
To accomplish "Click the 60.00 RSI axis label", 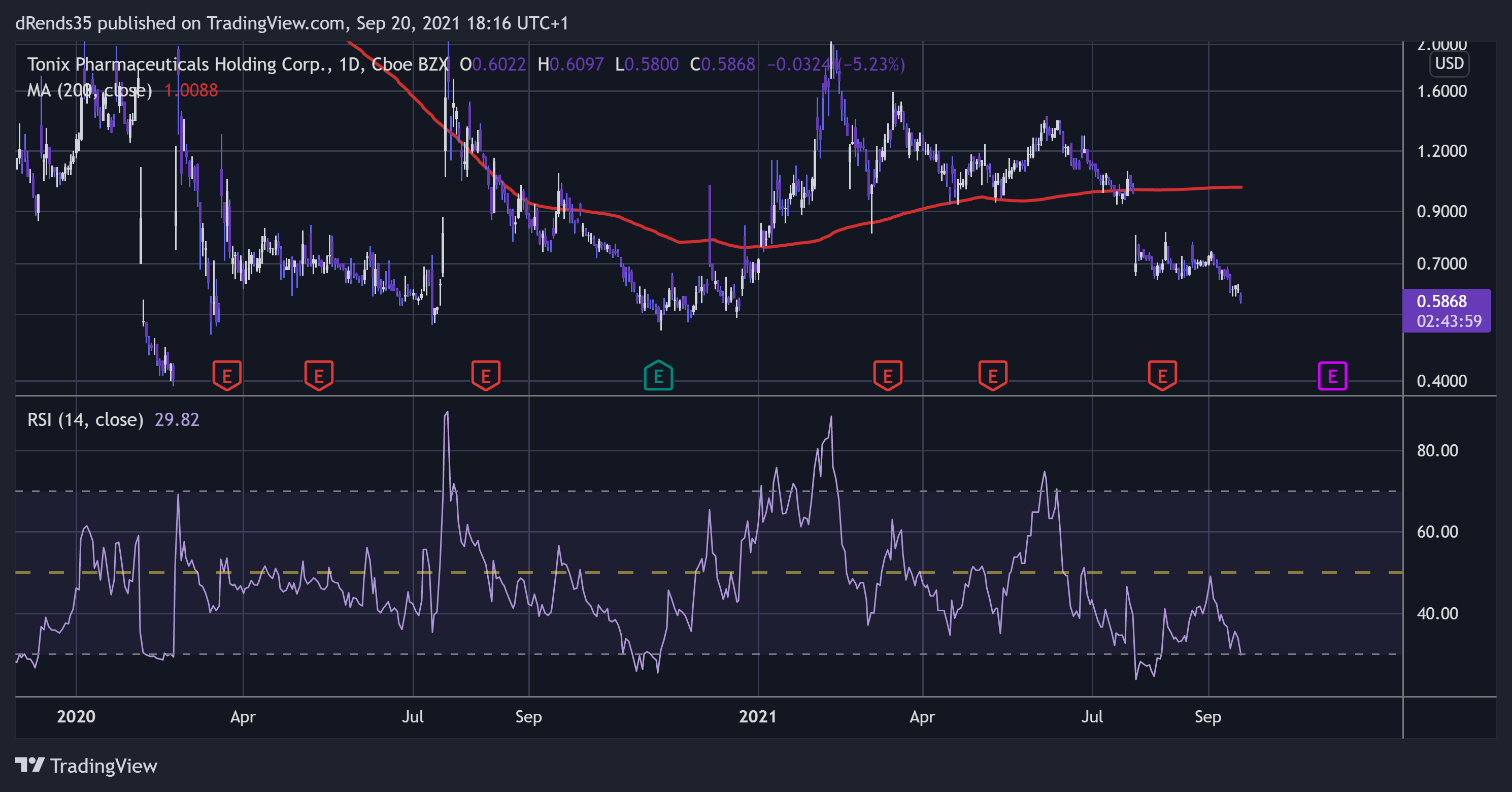I will (1437, 532).
